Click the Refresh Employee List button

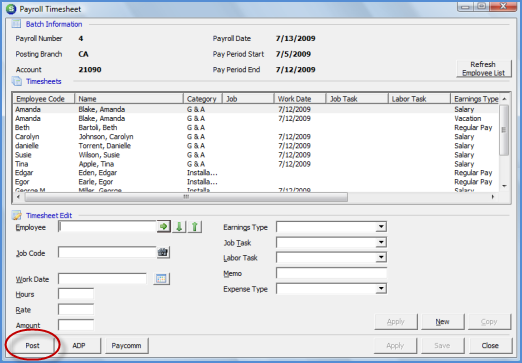pos(483,69)
